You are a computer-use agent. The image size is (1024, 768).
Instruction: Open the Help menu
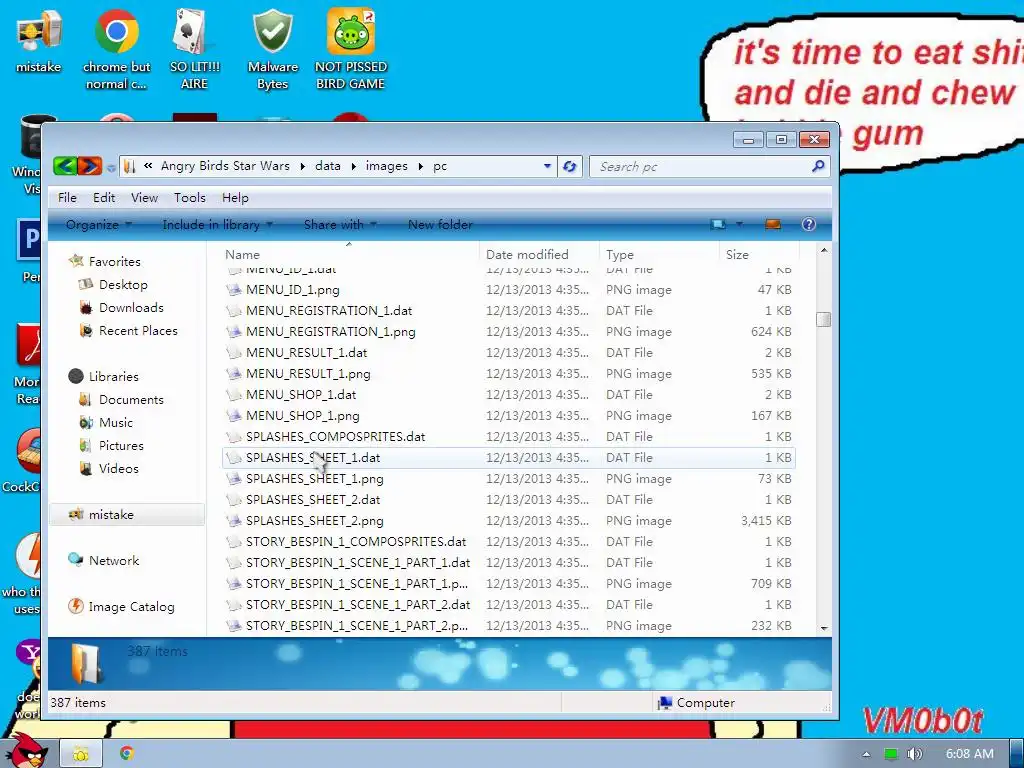pos(235,197)
